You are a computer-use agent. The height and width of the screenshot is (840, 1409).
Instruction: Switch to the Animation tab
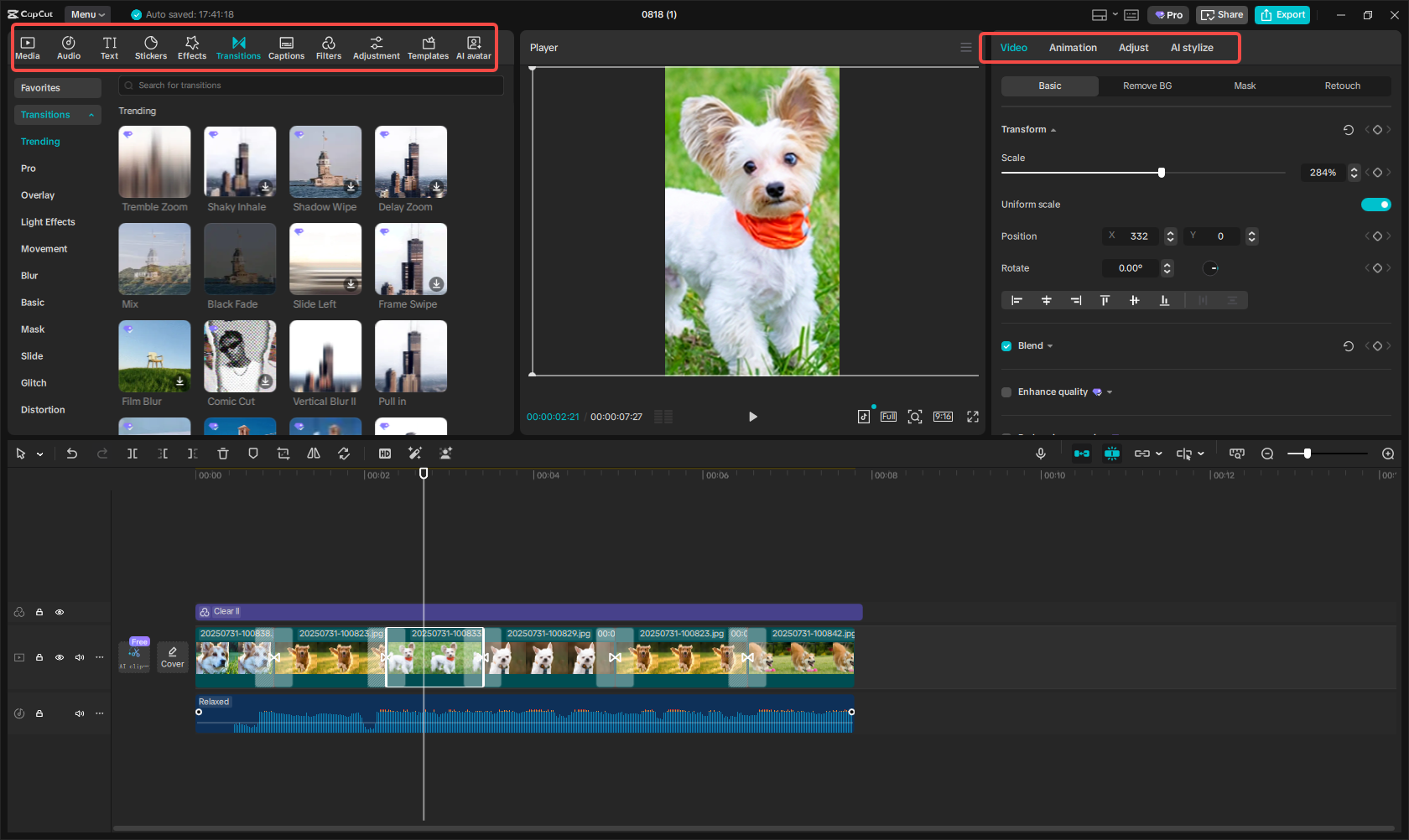tap(1073, 48)
